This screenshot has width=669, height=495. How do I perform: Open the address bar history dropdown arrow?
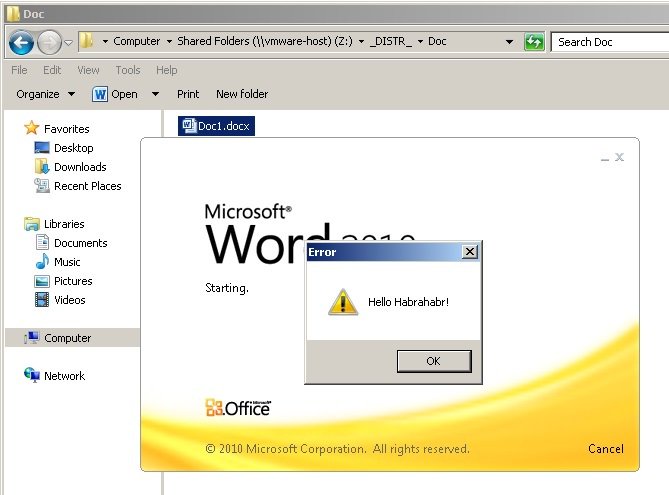509,42
